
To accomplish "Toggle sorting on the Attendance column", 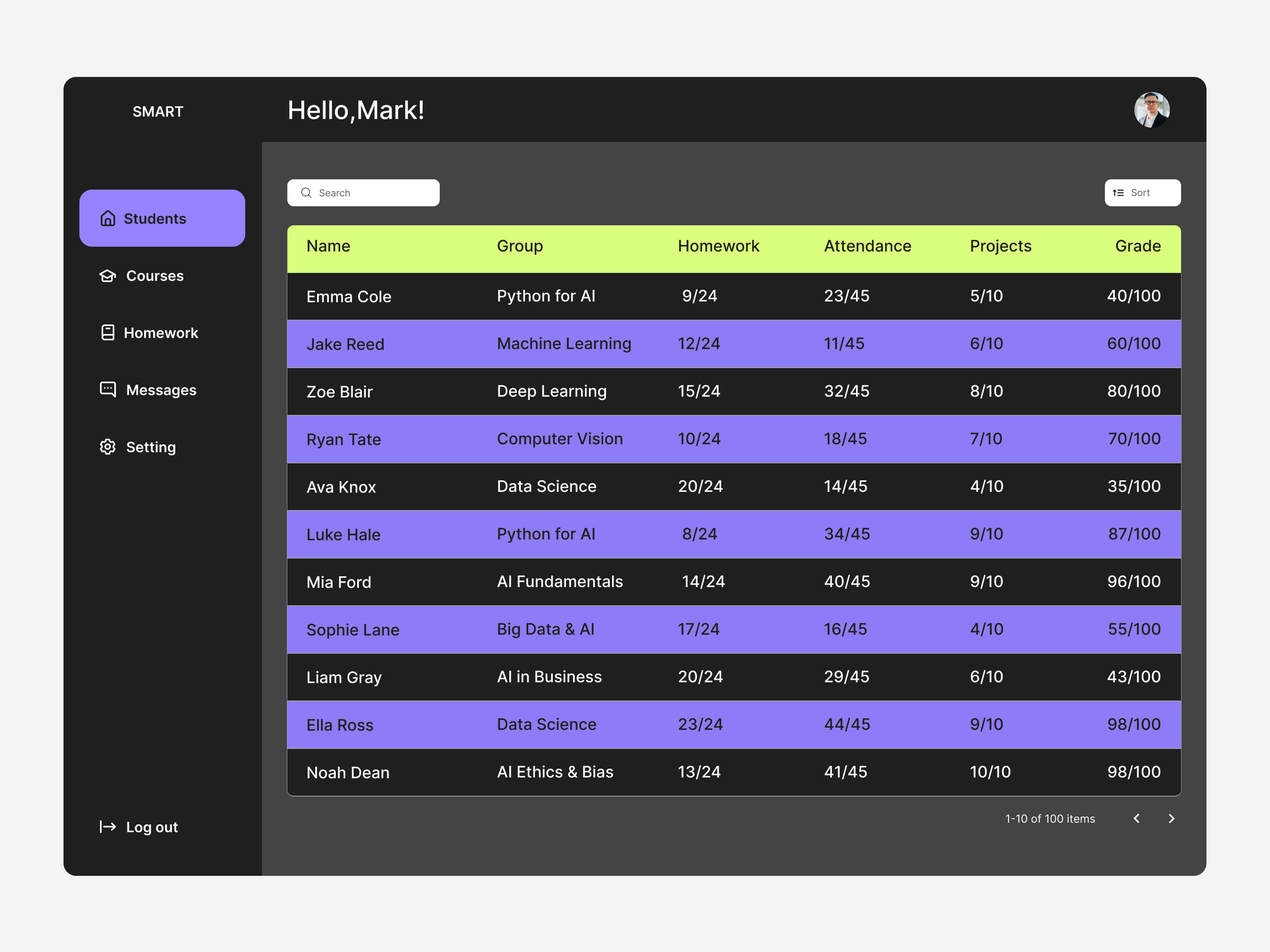I will [x=868, y=246].
